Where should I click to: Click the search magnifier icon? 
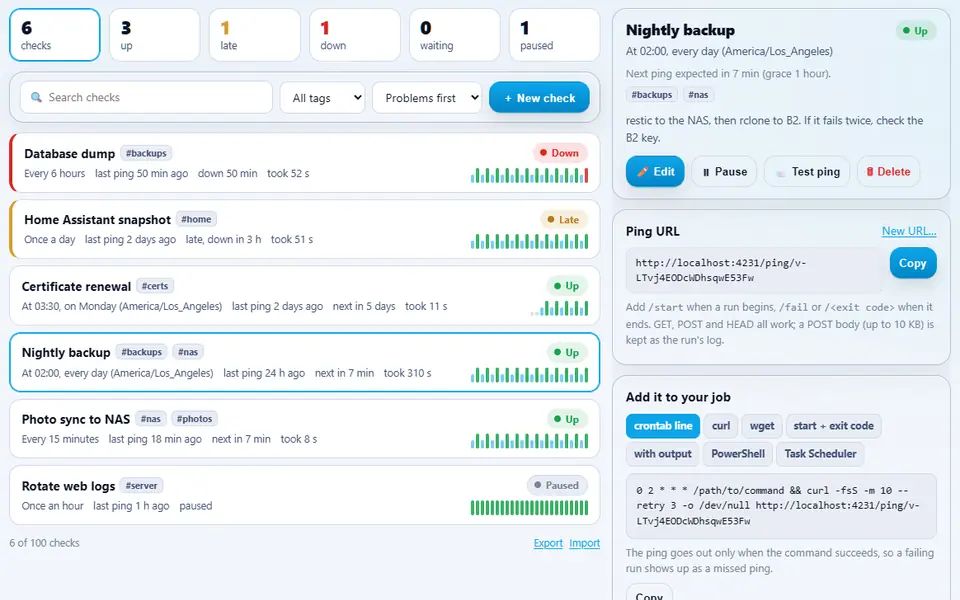[x=36, y=97]
